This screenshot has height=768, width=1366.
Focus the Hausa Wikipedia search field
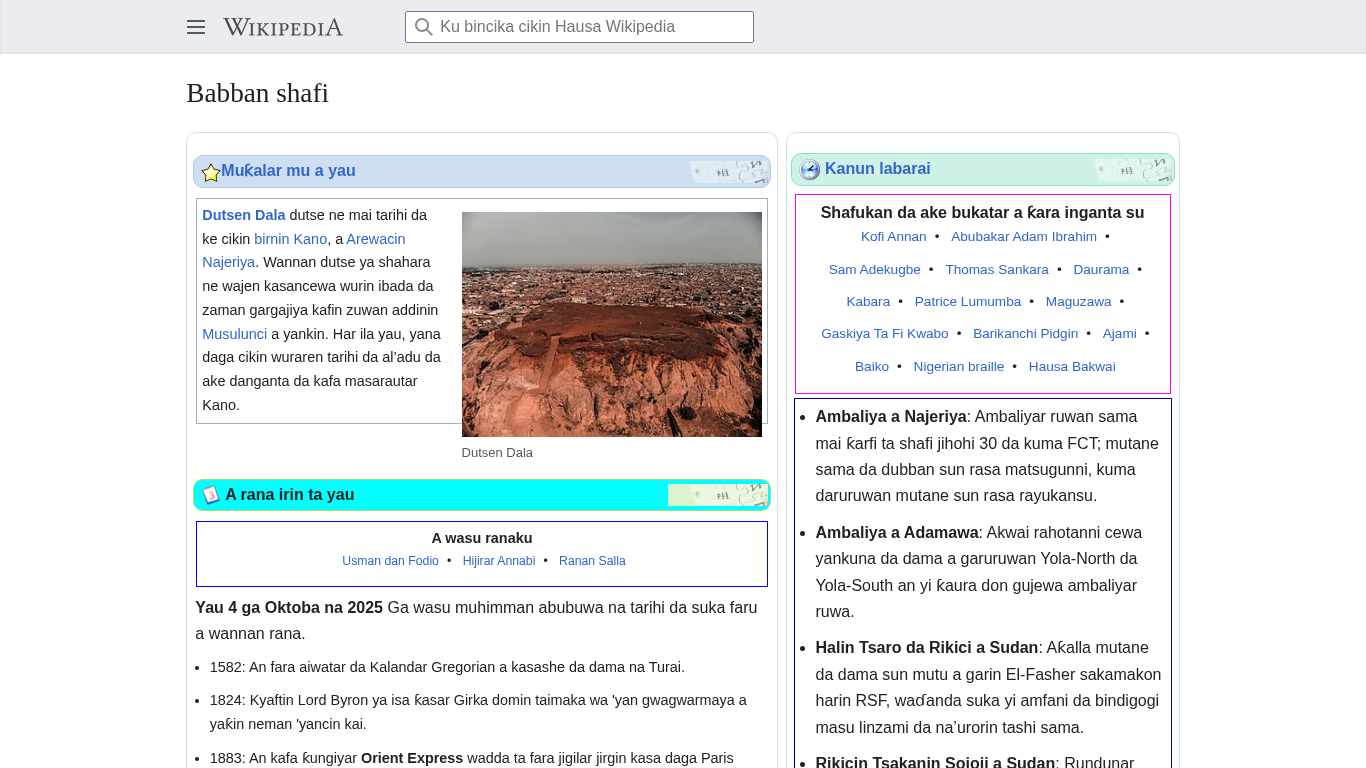pos(590,27)
